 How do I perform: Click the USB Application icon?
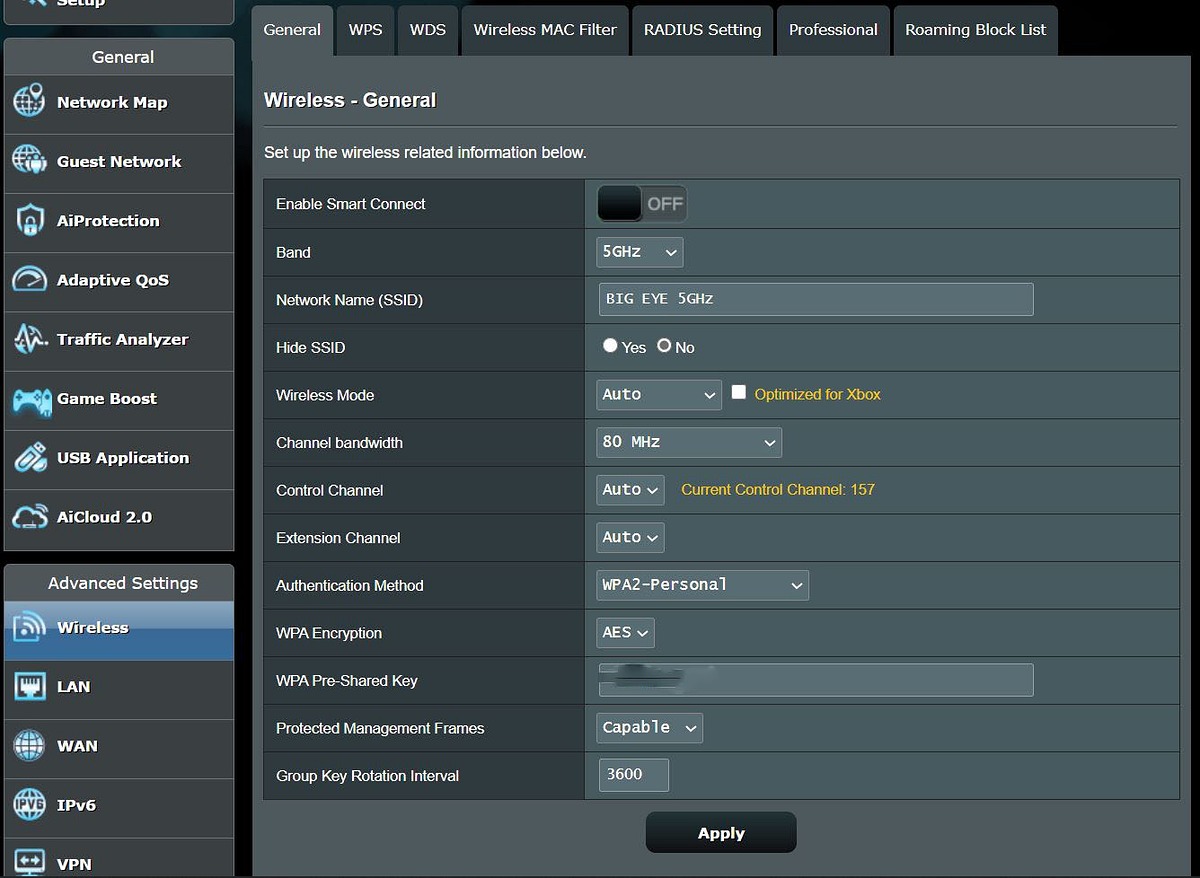click(x=29, y=458)
